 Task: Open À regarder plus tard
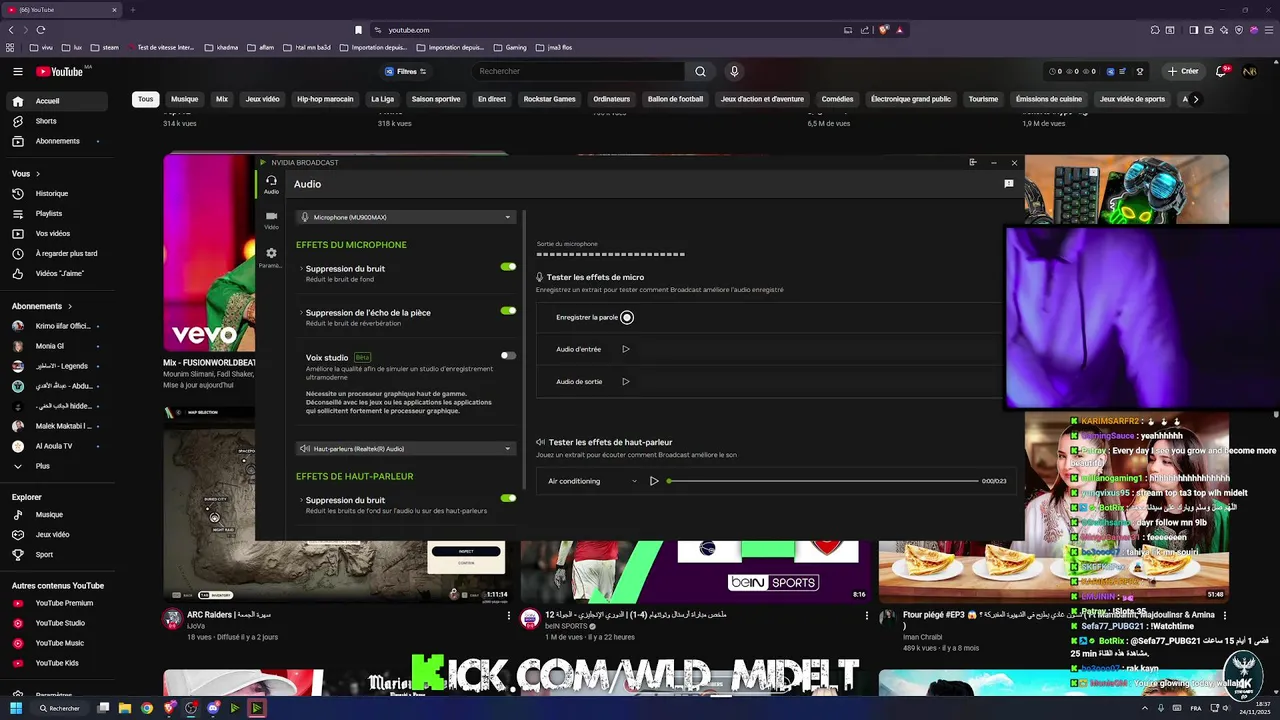click(57, 253)
